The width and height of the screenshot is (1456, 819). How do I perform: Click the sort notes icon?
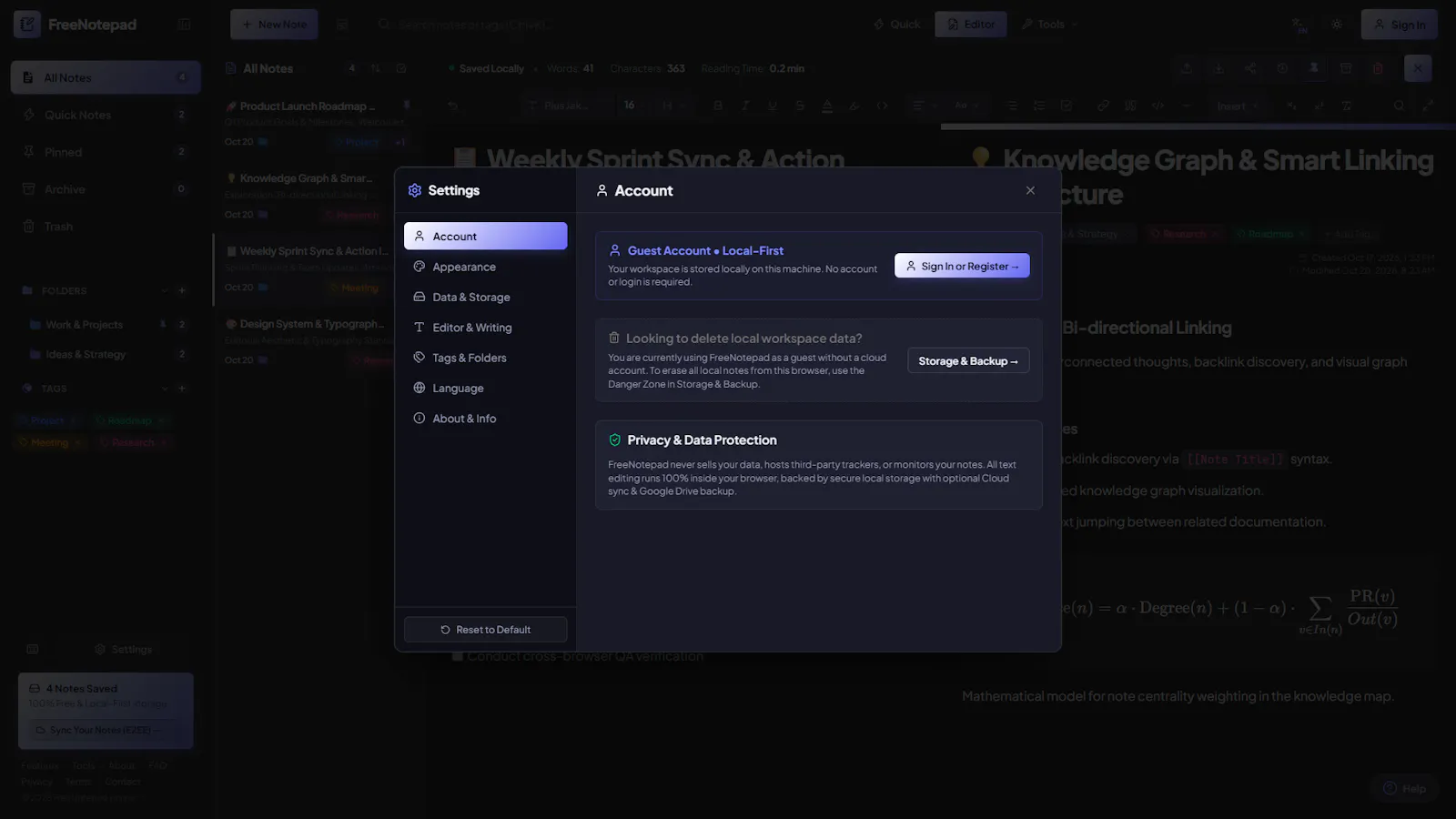point(375,68)
